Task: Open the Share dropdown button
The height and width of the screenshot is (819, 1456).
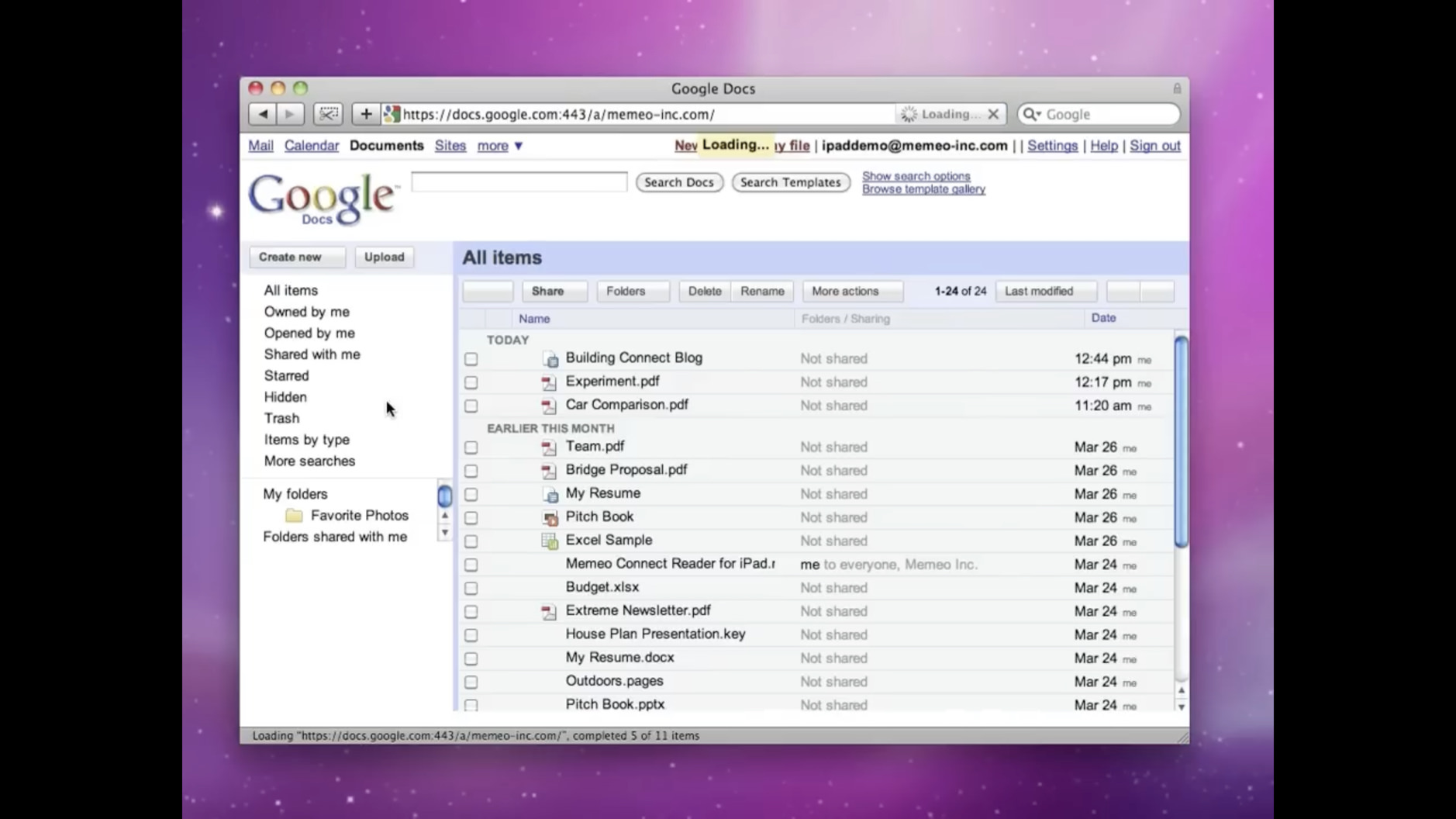Action: click(554, 291)
